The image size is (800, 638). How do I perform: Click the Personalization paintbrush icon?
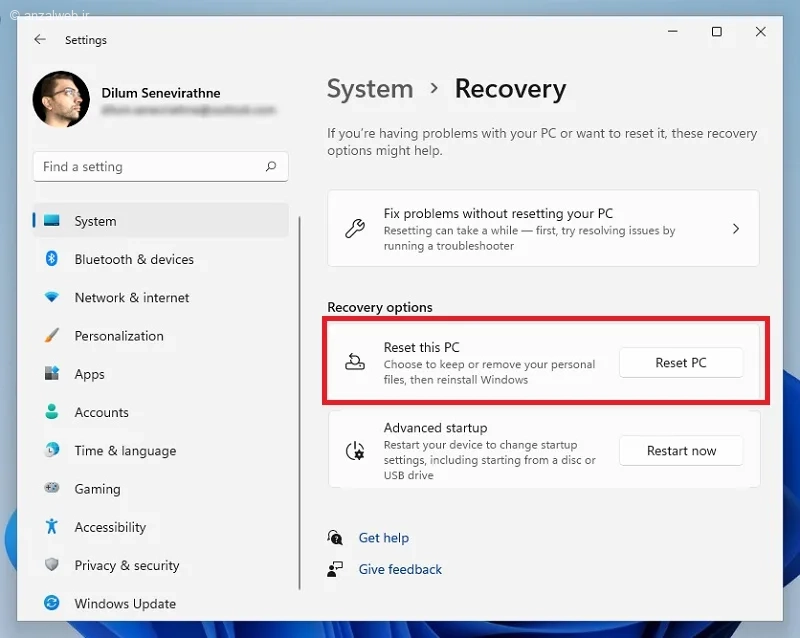(x=52, y=335)
